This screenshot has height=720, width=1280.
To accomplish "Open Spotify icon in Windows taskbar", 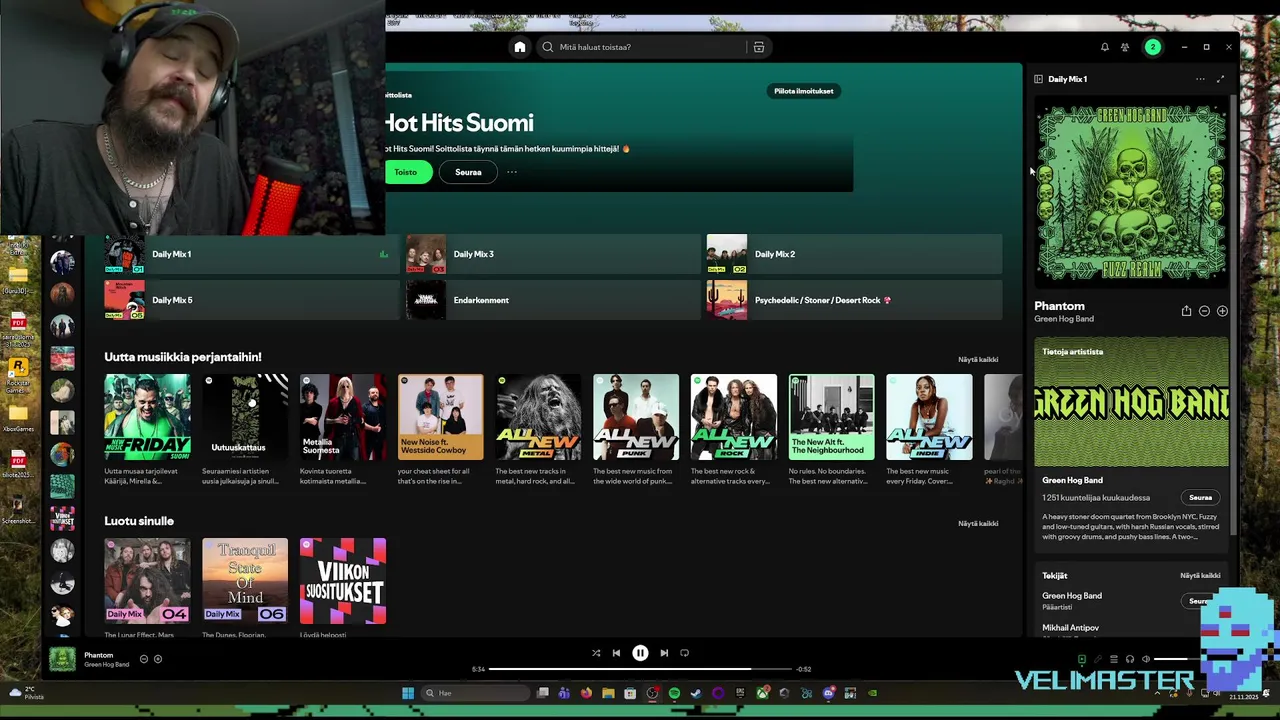I will [674, 693].
